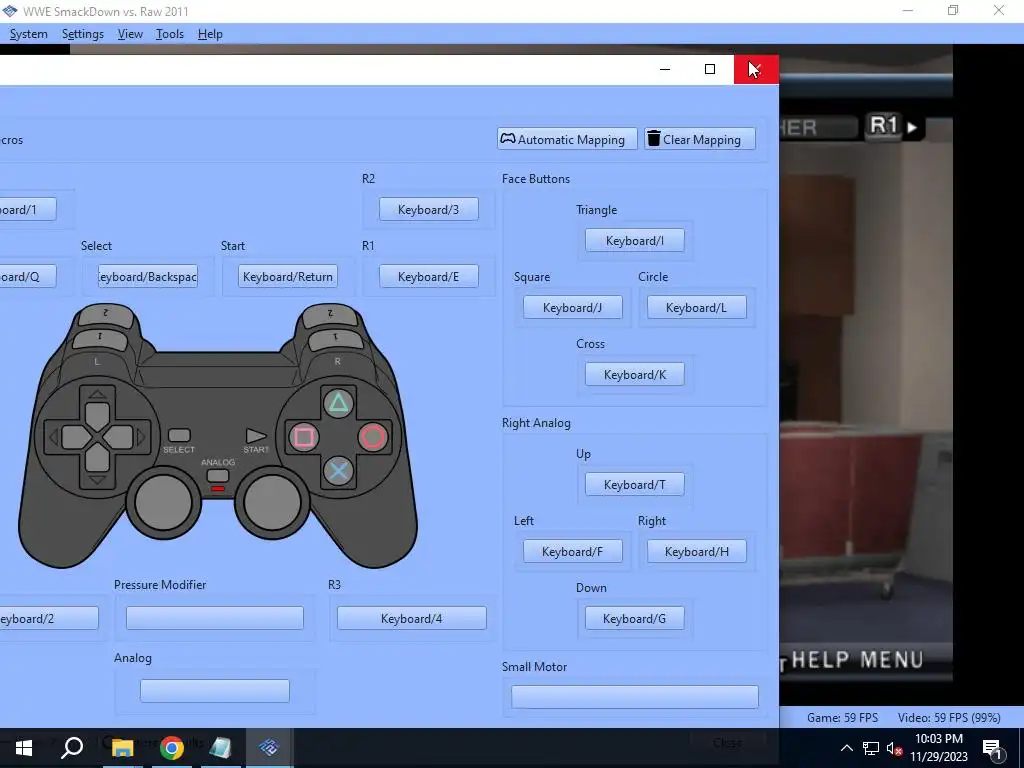Screen dimensions: 1024x768
Task: Open taskbar search icon
Action: [x=72, y=748]
